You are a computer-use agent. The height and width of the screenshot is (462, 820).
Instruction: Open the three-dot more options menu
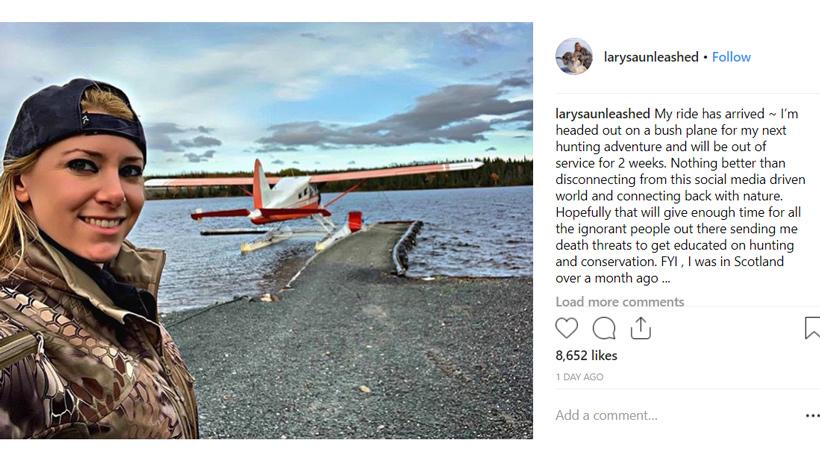tap(812, 415)
